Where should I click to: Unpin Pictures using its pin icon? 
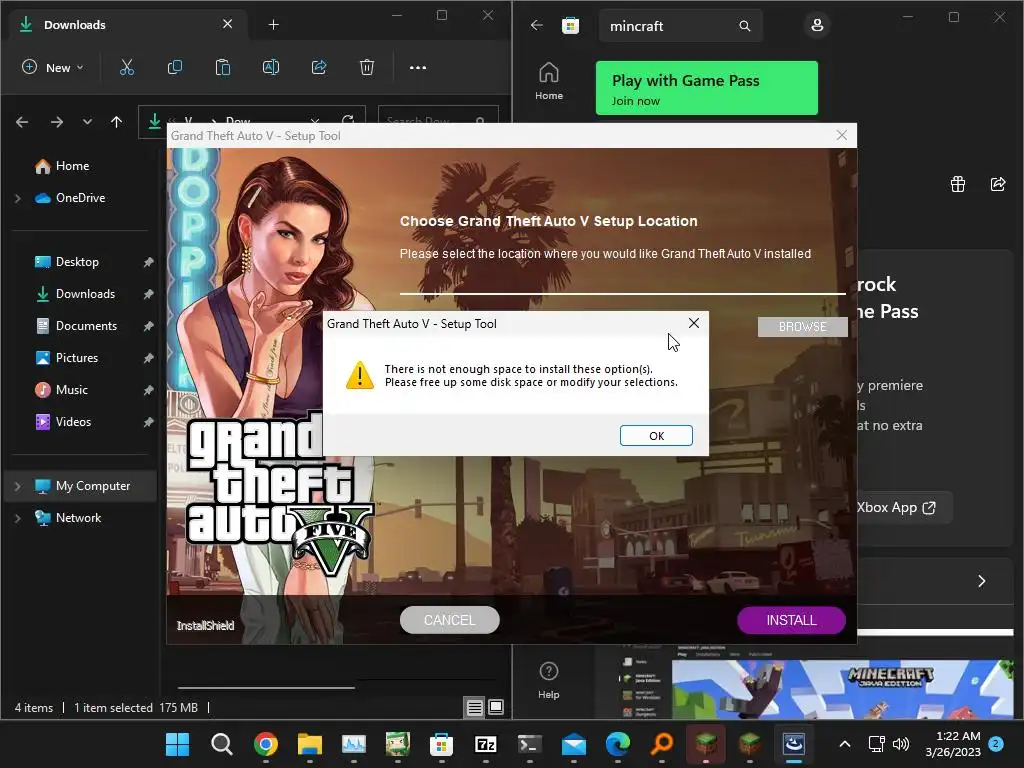(148, 358)
